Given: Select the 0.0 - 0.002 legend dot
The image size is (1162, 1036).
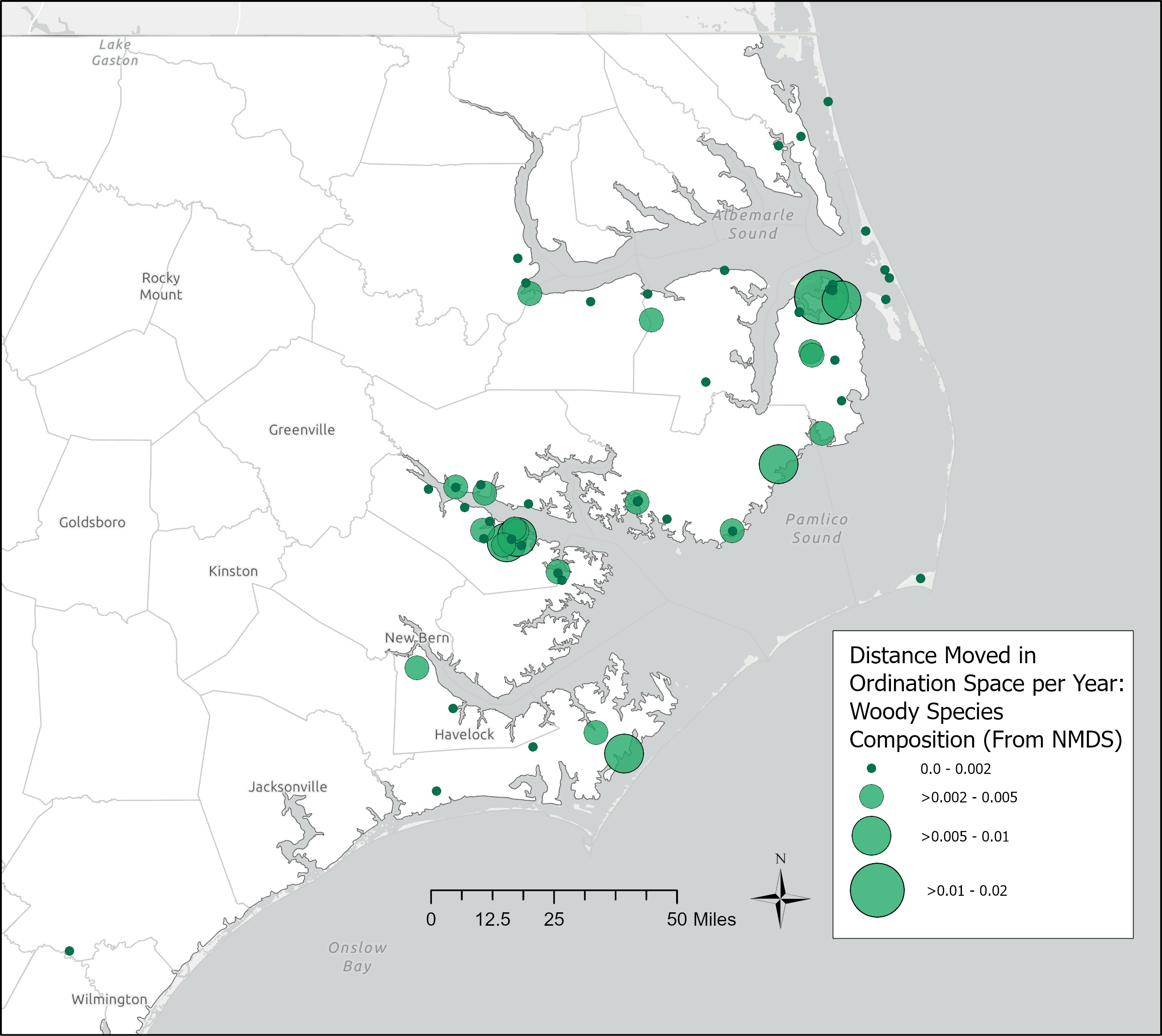Looking at the screenshot, I should (871, 769).
